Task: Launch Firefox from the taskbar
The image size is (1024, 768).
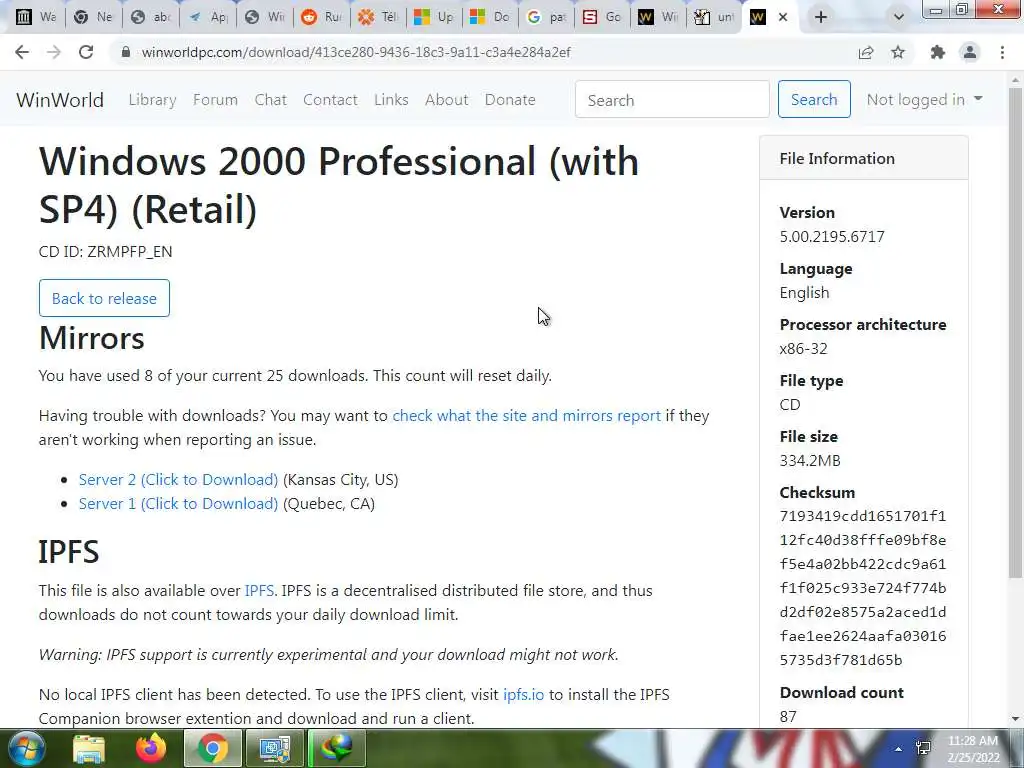Action: (151, 748)
